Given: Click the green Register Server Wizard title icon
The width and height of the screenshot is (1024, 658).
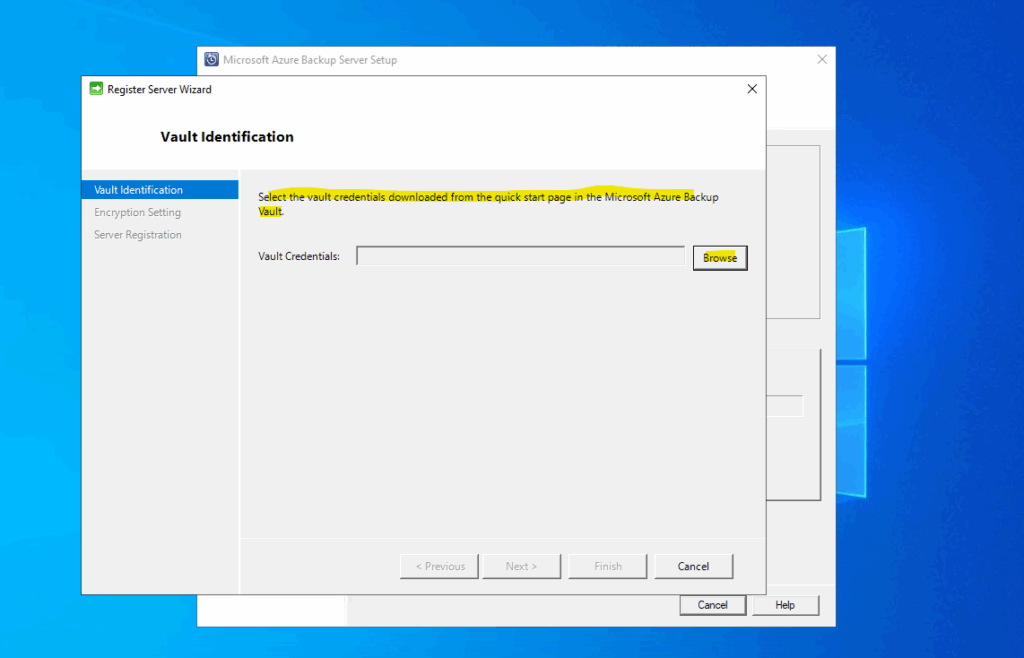Looking at the screenshot, I should [96, 89].
